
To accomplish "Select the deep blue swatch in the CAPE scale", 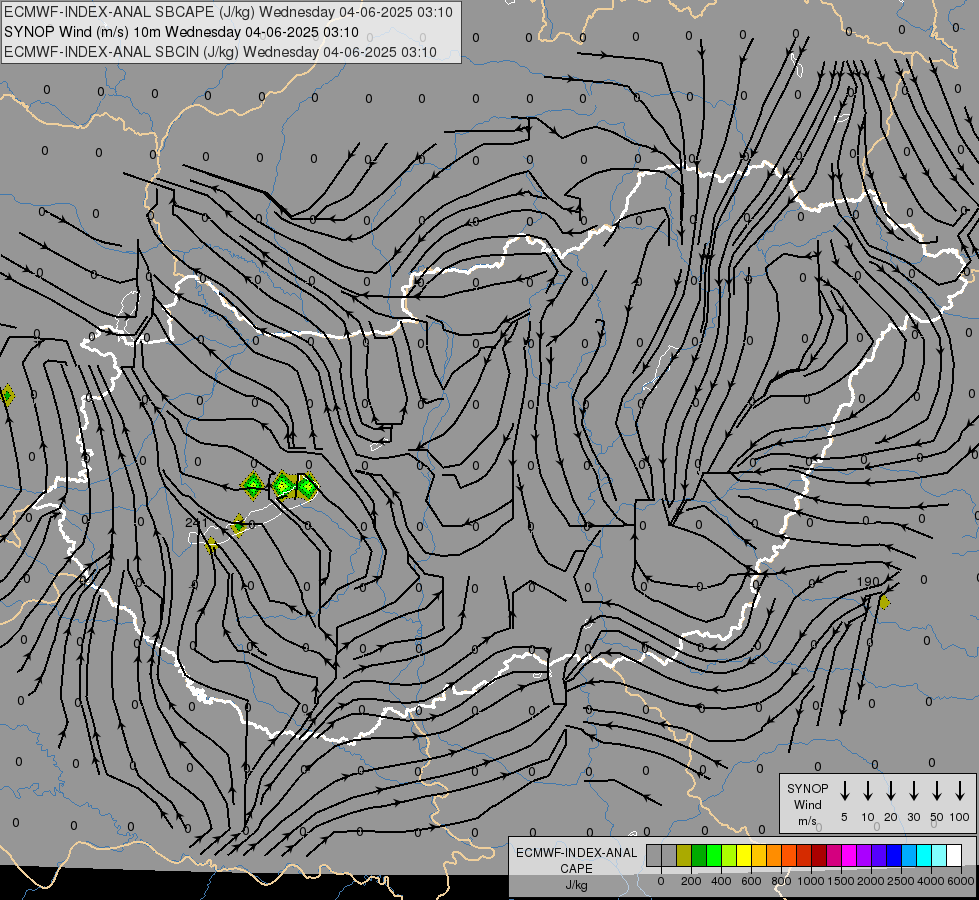I will click(893, 856).
